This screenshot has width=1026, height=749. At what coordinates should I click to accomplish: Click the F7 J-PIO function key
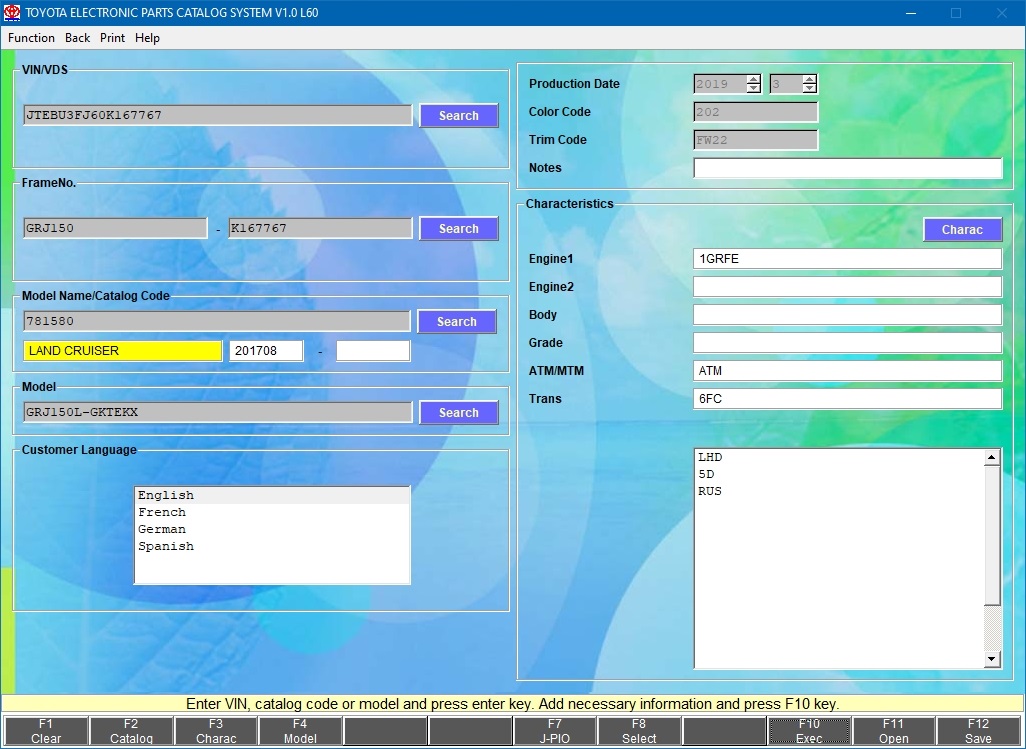(554, 731)
